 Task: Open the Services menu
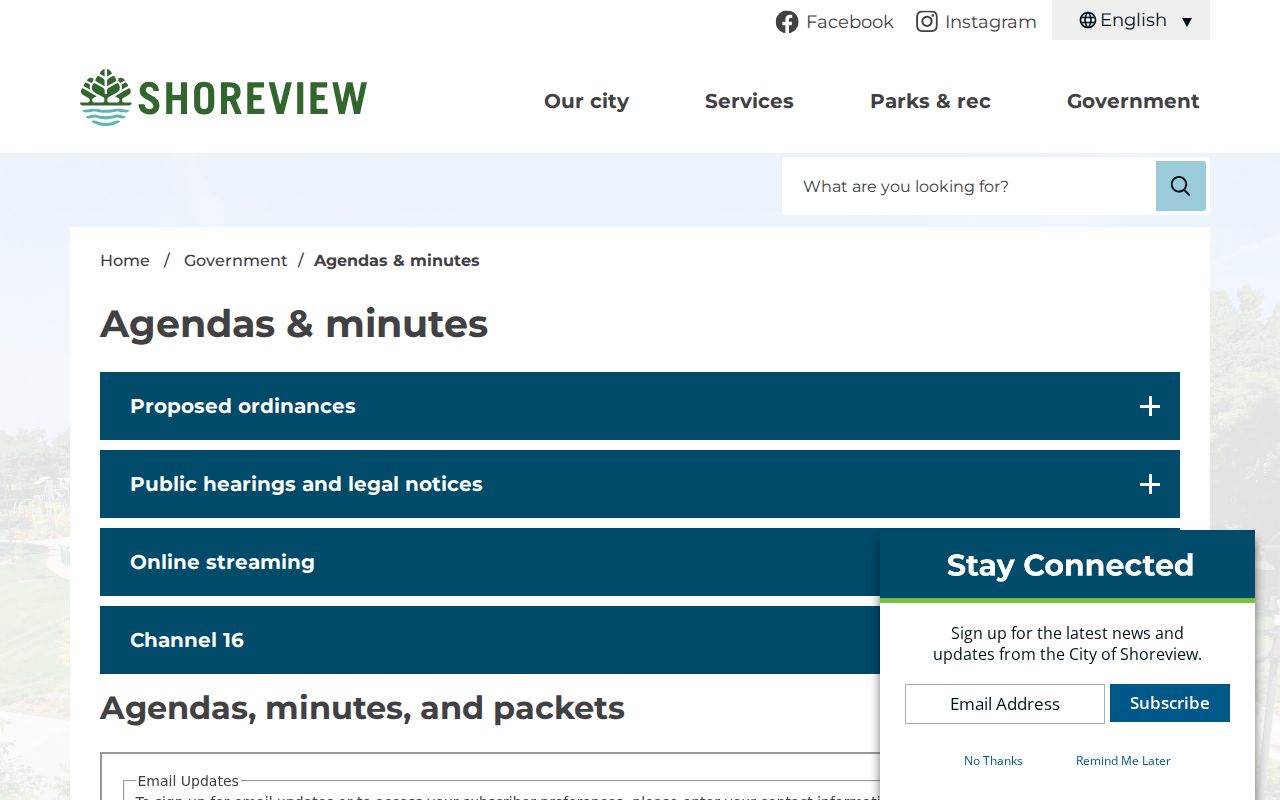point(749,101)
